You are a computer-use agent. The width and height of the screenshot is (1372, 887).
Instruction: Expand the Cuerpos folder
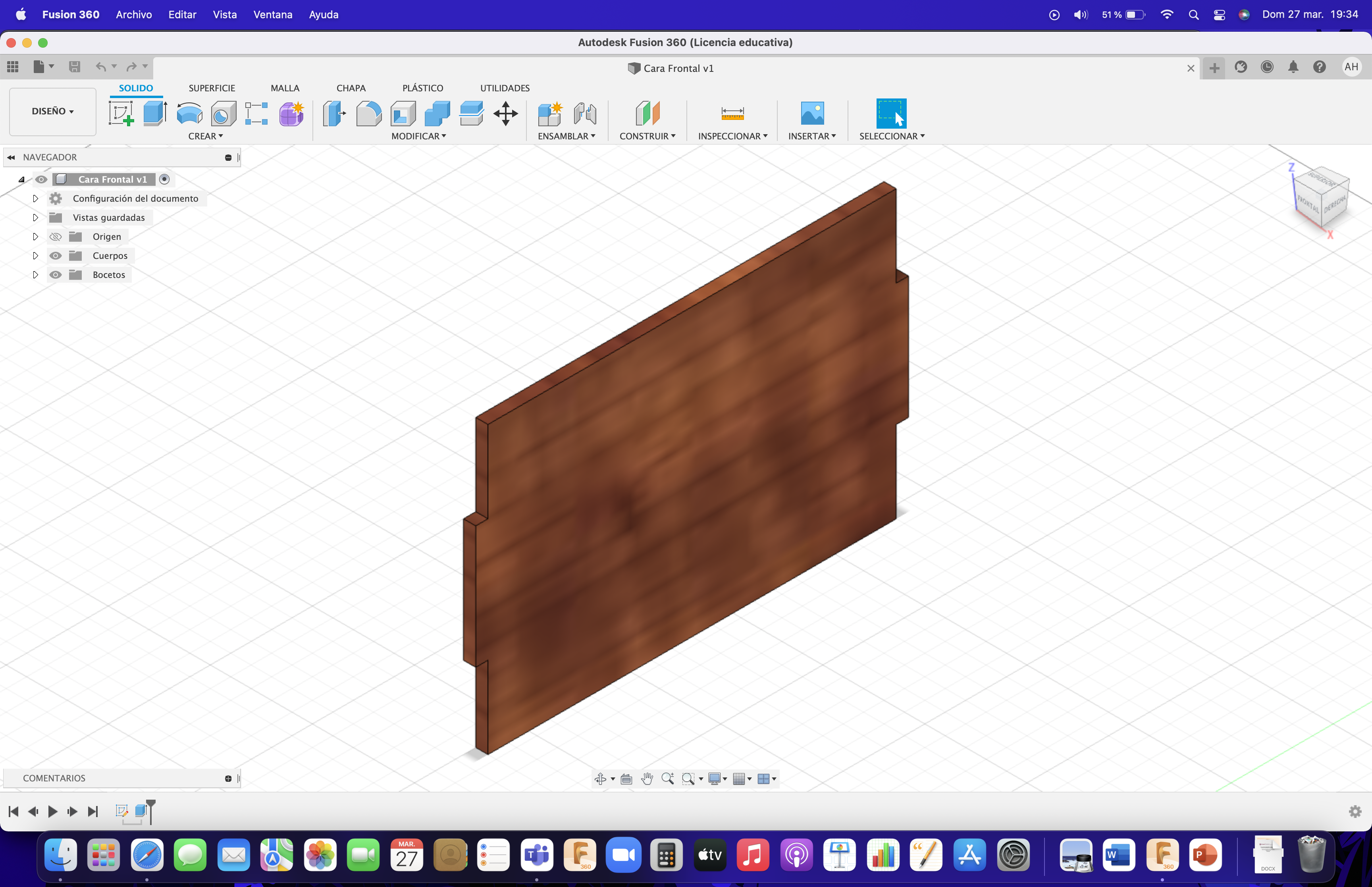pos(35,256)
